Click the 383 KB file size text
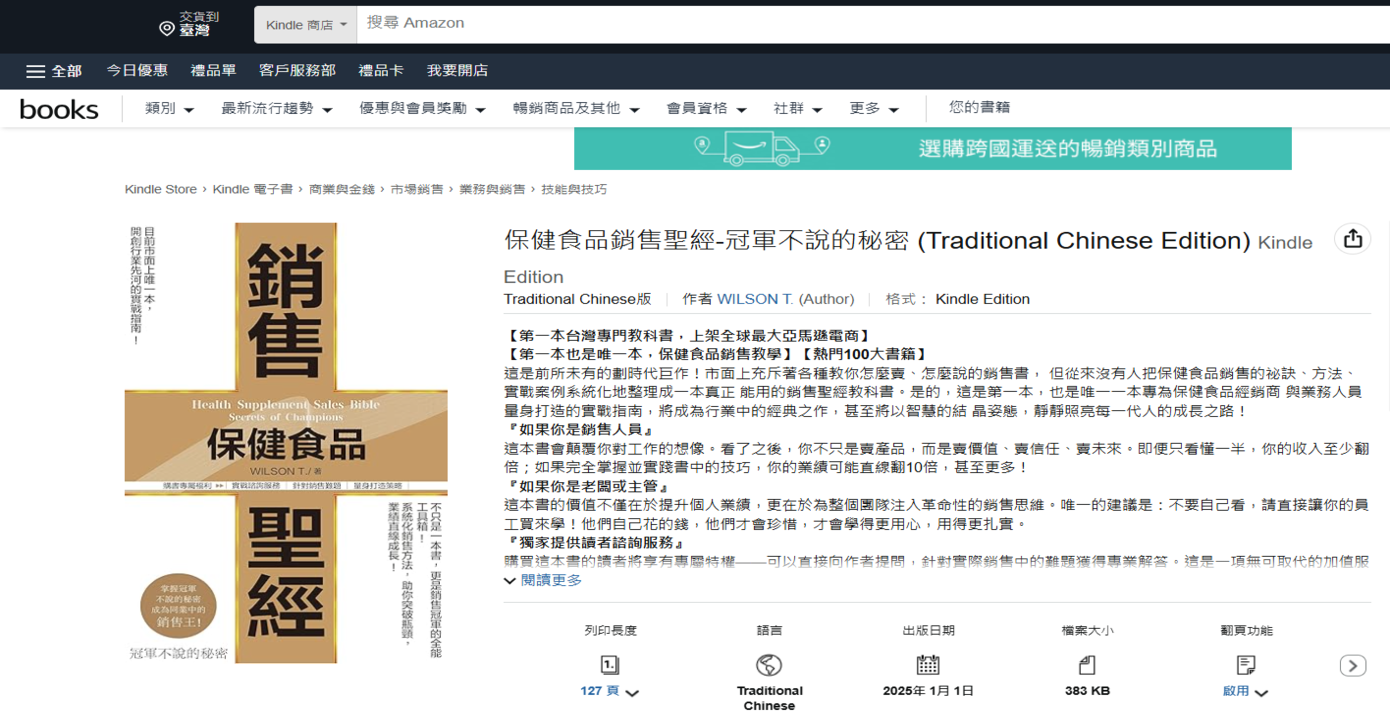This screenshot has height=720, width=1390. tap(1087, 691)
